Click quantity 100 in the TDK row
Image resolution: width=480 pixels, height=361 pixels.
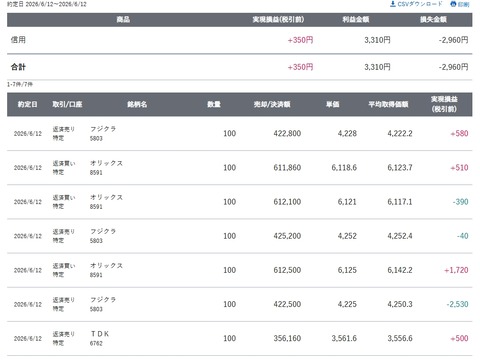229,338
